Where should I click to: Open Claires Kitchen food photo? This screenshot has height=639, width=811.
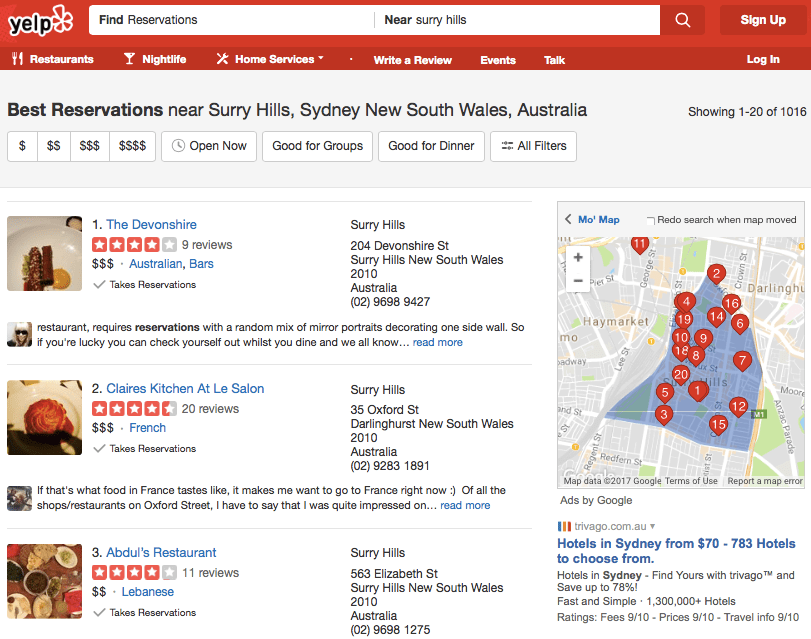[44, 418]
